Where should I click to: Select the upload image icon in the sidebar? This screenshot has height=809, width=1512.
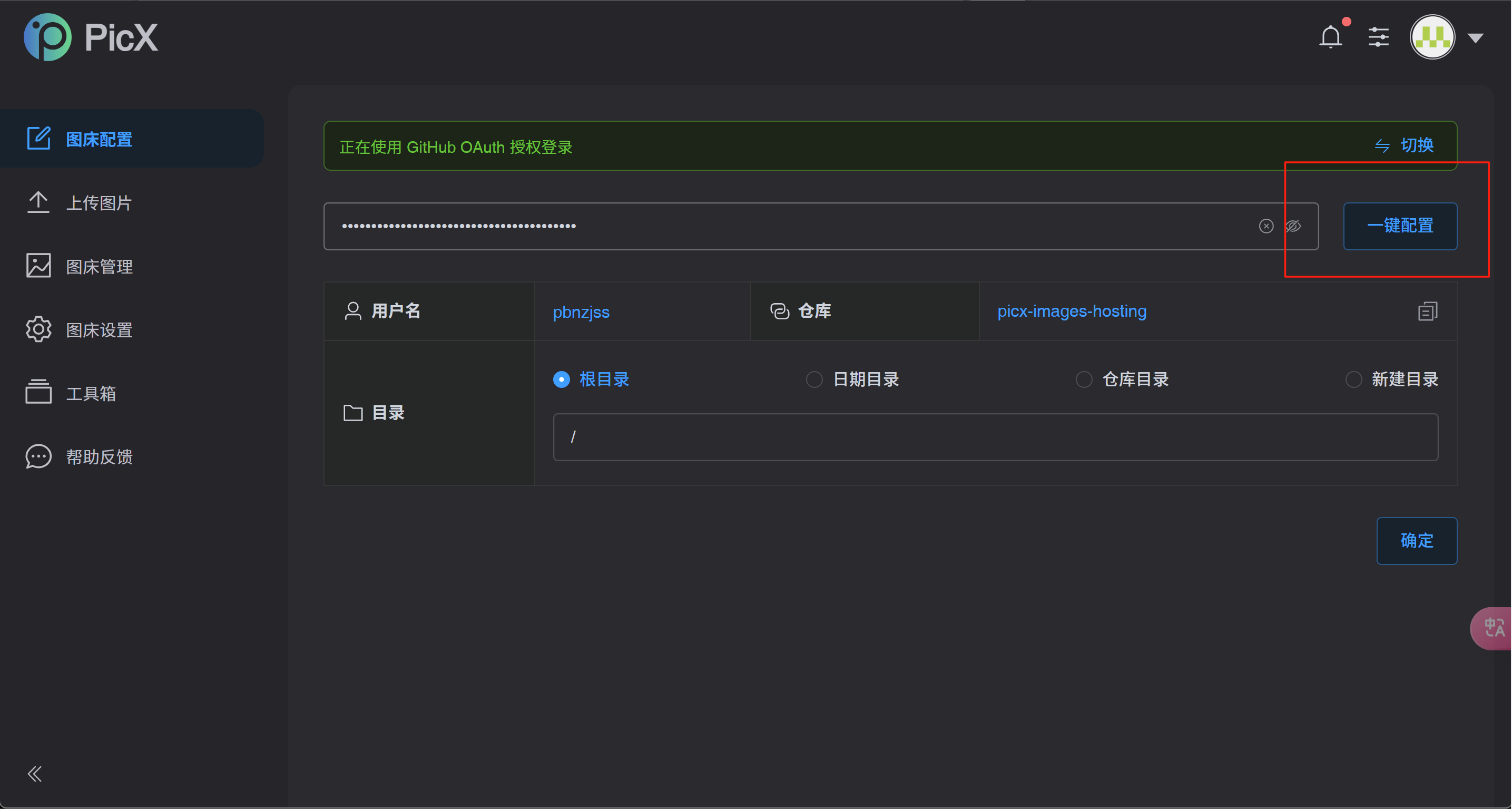pos(38,202)
